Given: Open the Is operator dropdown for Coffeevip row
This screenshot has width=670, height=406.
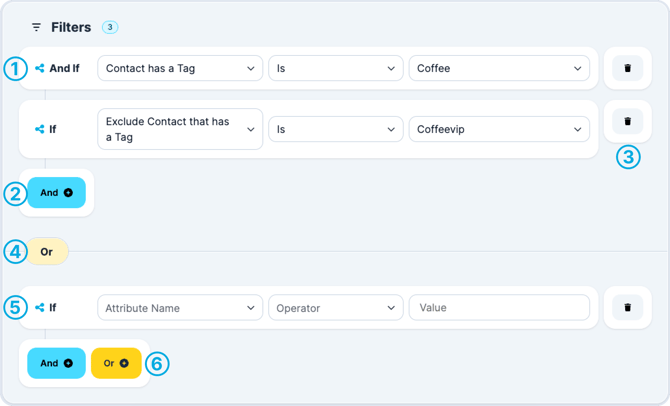Looking at the screenshot, I should (335, 129).
